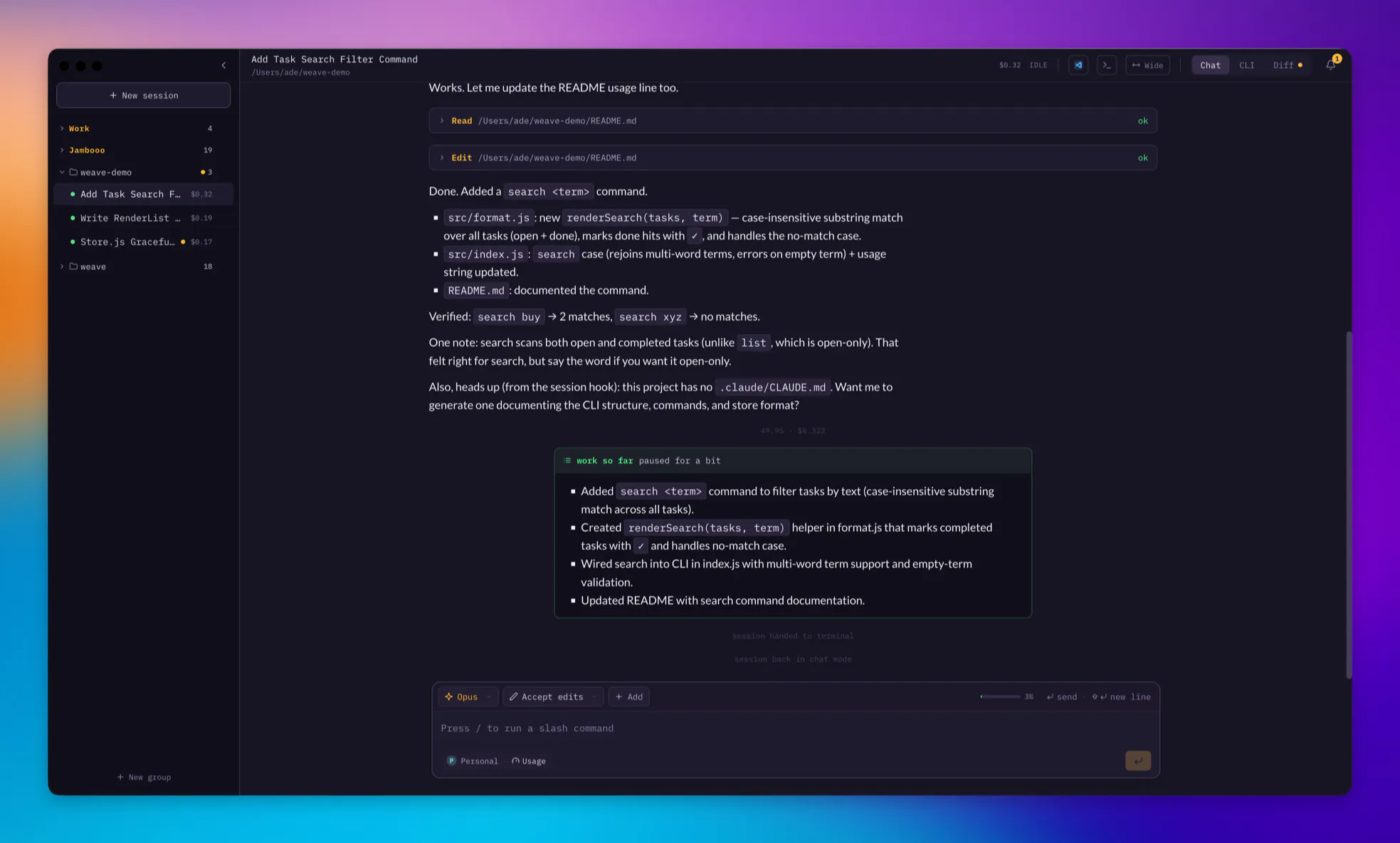Open Write RenderList session
The image size is (1400, 843).
point(143,218)
